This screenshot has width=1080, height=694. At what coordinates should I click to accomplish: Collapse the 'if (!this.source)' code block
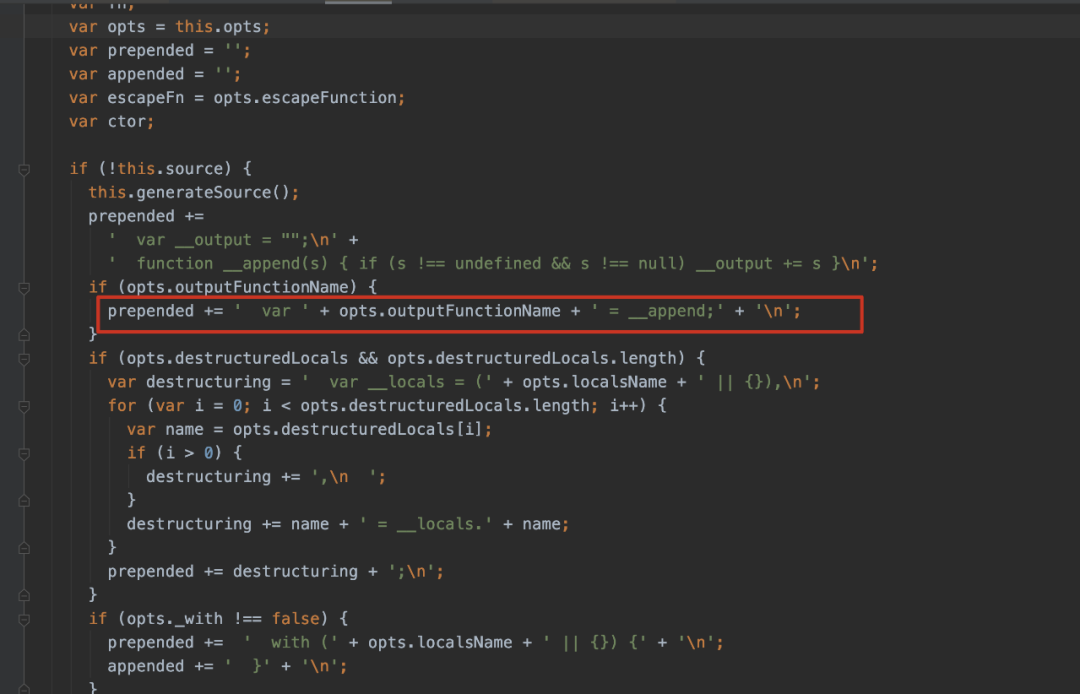[x=24, y=169]
